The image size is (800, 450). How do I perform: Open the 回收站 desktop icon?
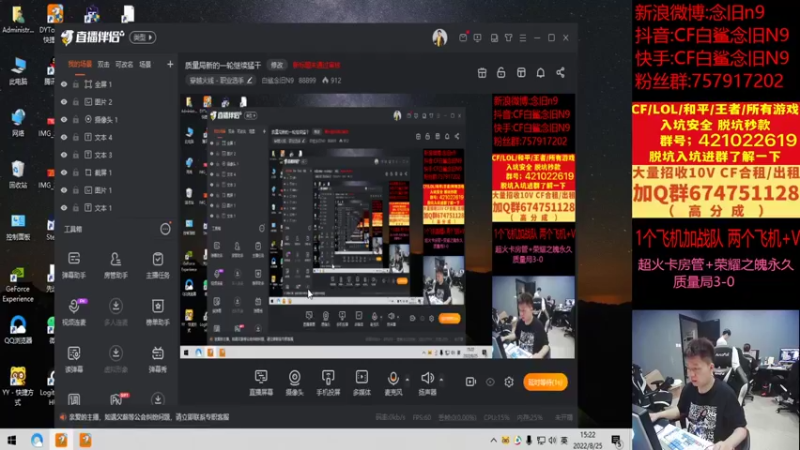click(17, 174)
